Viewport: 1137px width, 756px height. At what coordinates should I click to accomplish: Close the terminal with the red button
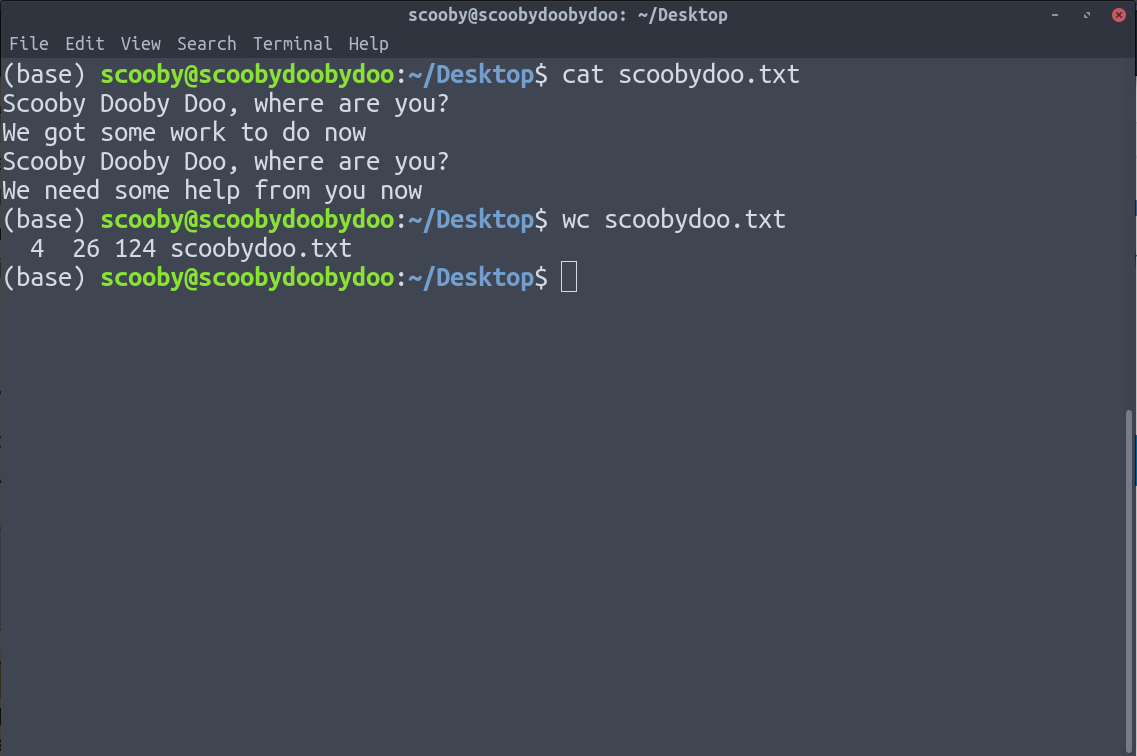(1118, 15)
